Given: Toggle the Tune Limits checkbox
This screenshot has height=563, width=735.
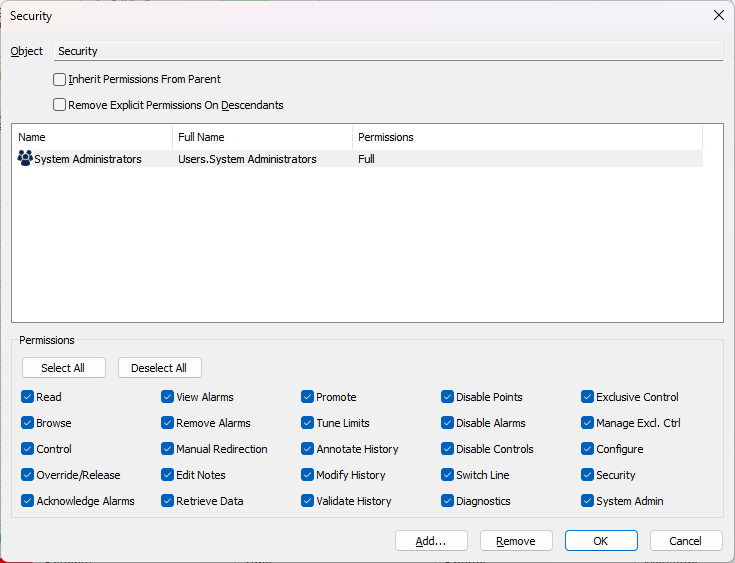Looking at the screenshot, I should click(x=308, y=423).
